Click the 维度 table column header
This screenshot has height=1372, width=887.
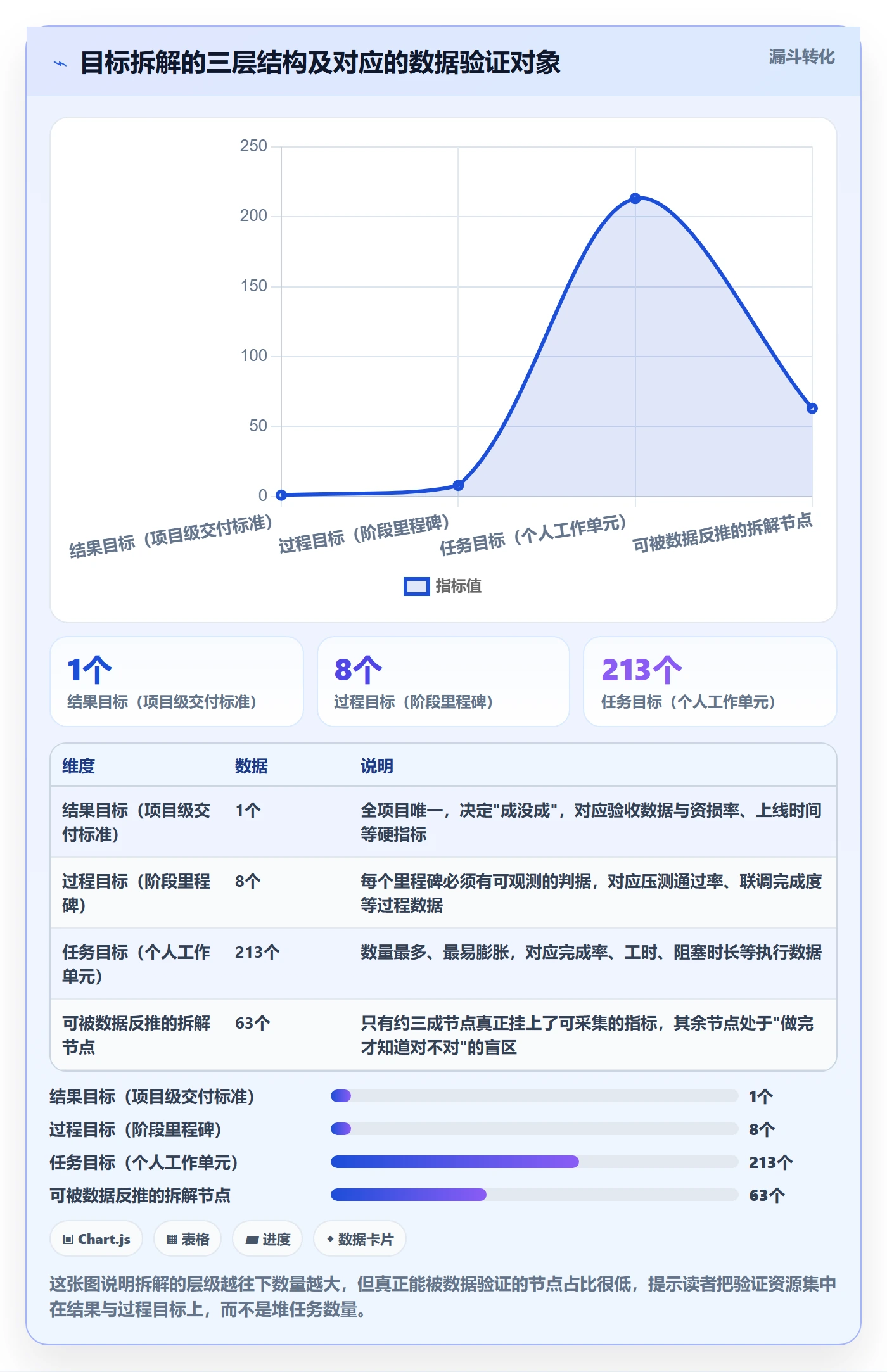(79, 766)
